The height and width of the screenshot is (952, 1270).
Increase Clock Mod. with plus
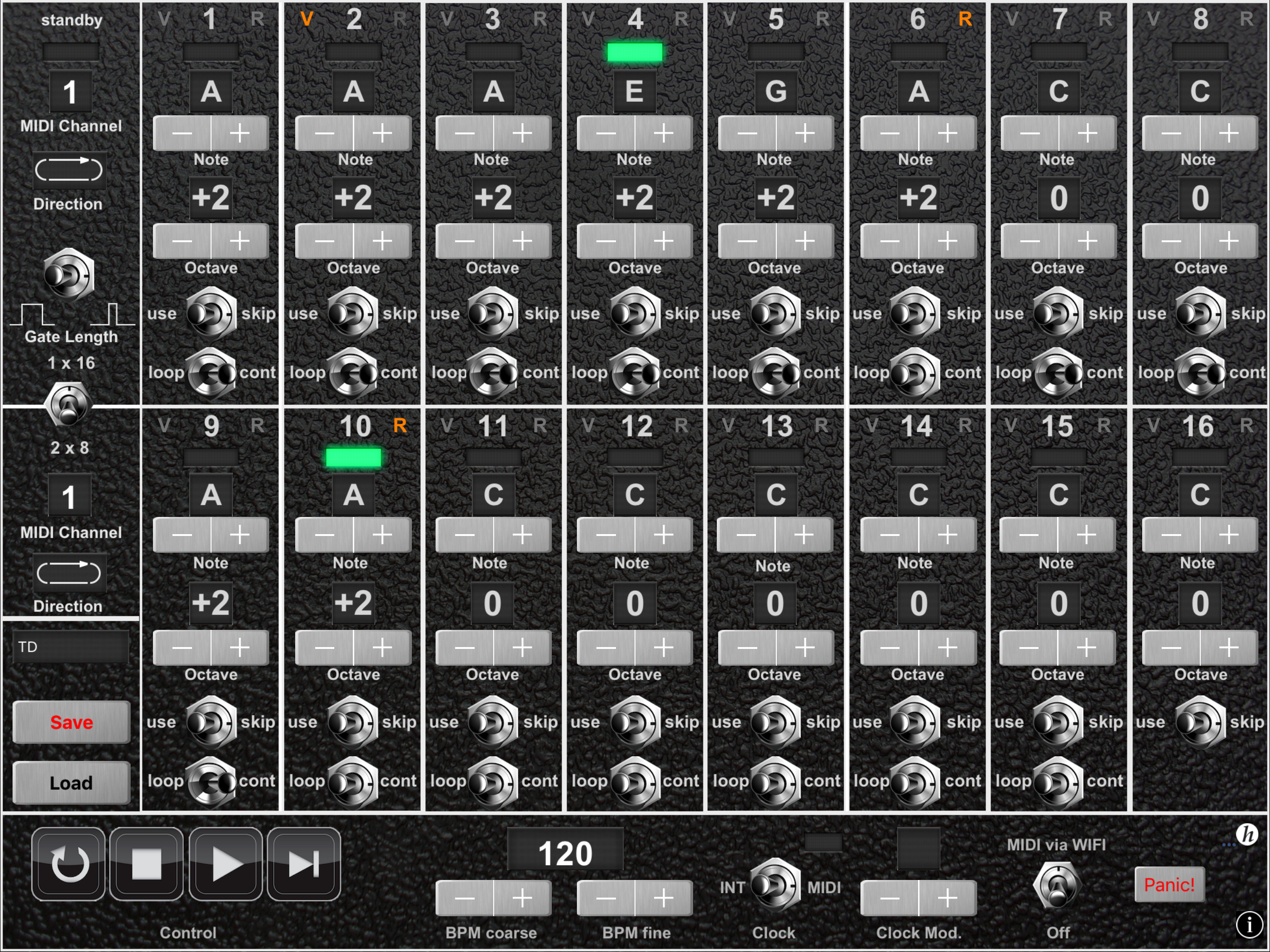pyautogui.click(x=947, y=898)
